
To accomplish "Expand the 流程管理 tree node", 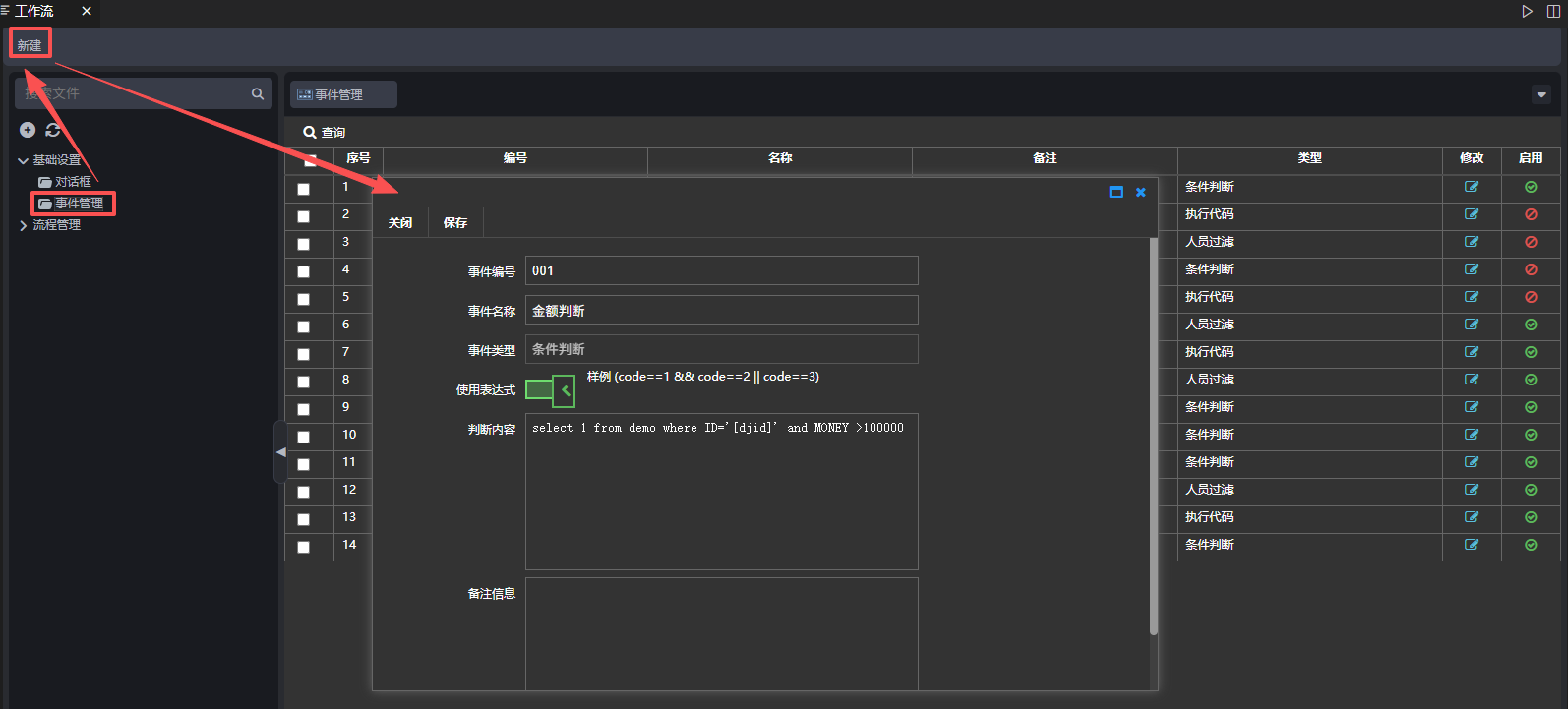I will click(23, 225).
